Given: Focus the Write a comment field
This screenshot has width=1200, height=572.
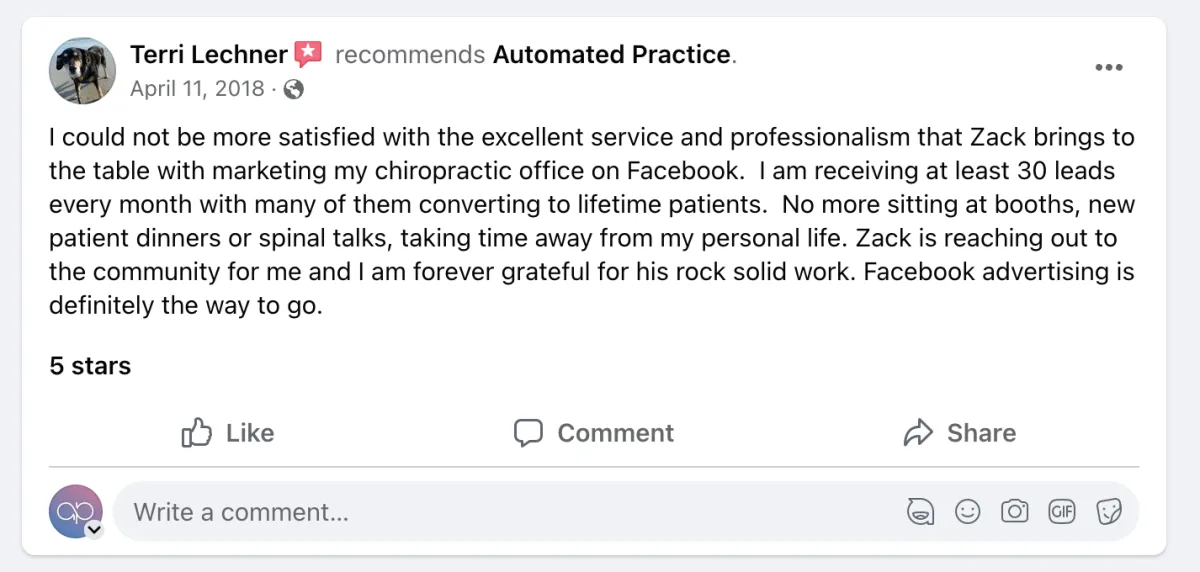Looking at the screenshot, I should [500, 512].
